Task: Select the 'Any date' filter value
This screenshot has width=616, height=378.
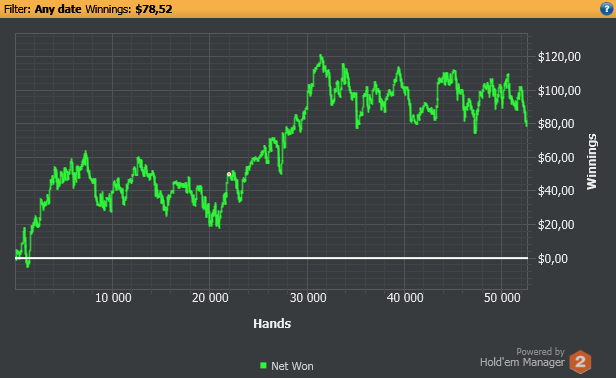Action: click(58, 9)
